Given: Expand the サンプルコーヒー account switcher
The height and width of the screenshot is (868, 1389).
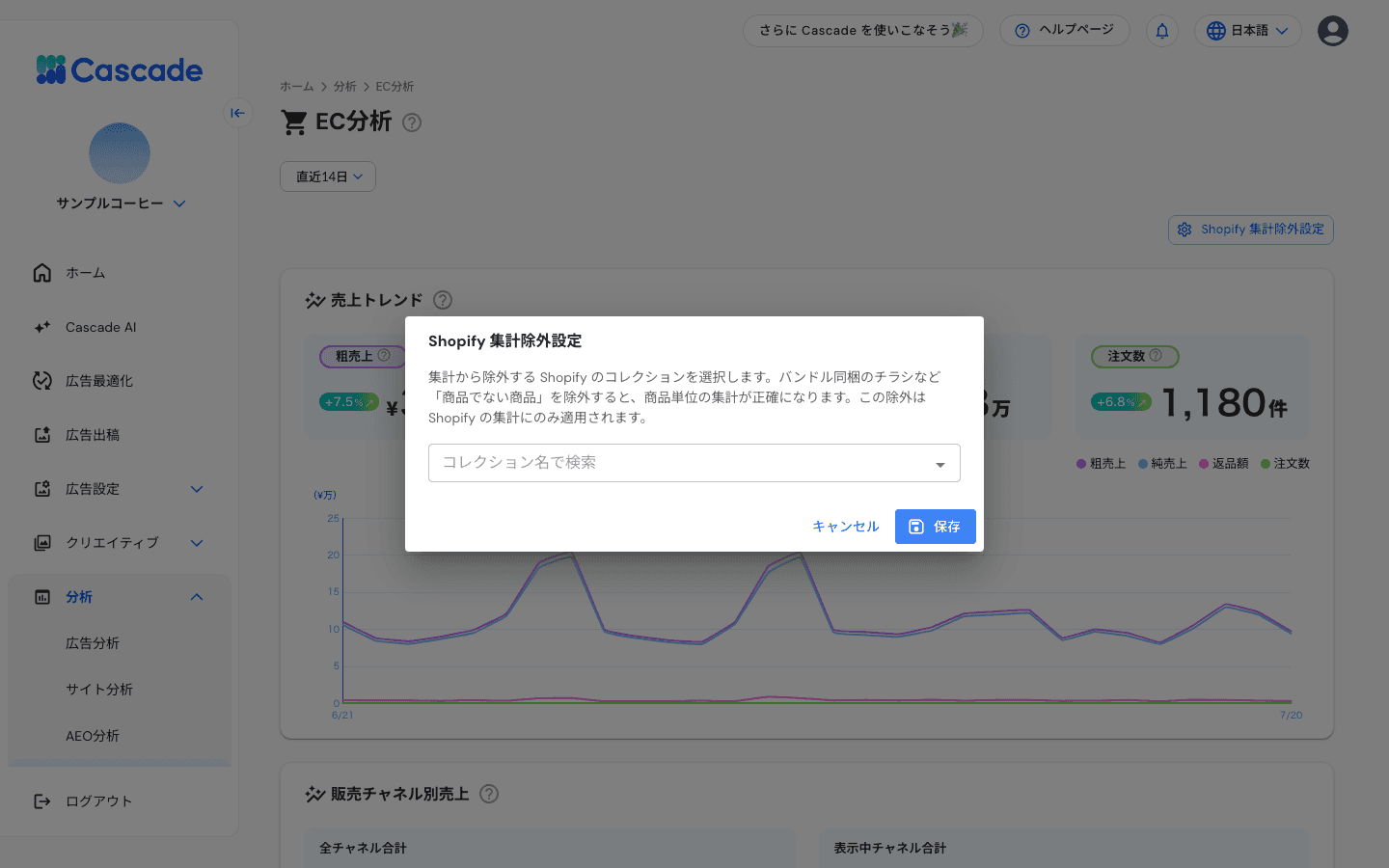Looking at the screenshot, I should tap(121, 203).
